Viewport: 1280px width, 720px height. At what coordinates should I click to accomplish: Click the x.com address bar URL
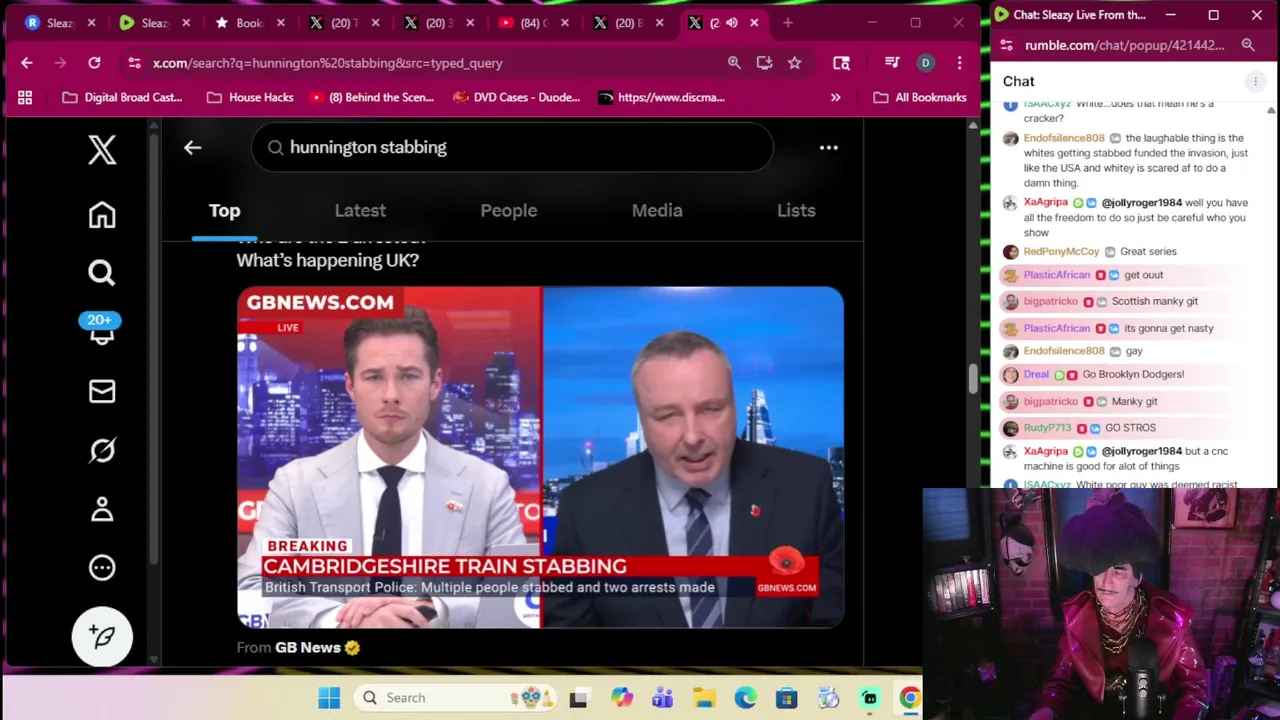327,63
